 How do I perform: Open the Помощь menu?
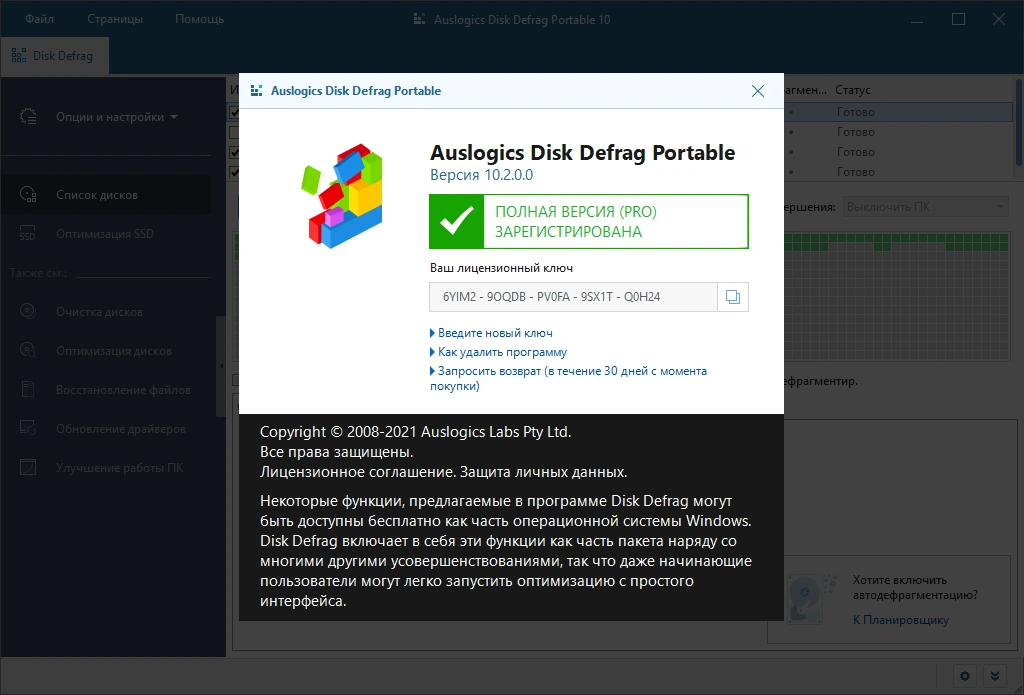click(x=199, y=19)
